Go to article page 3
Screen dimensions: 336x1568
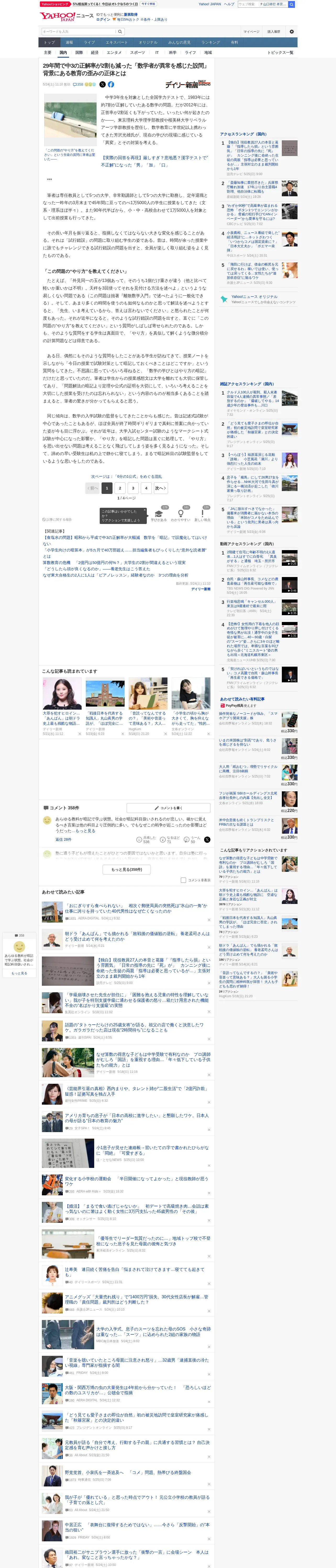(133, 488)
